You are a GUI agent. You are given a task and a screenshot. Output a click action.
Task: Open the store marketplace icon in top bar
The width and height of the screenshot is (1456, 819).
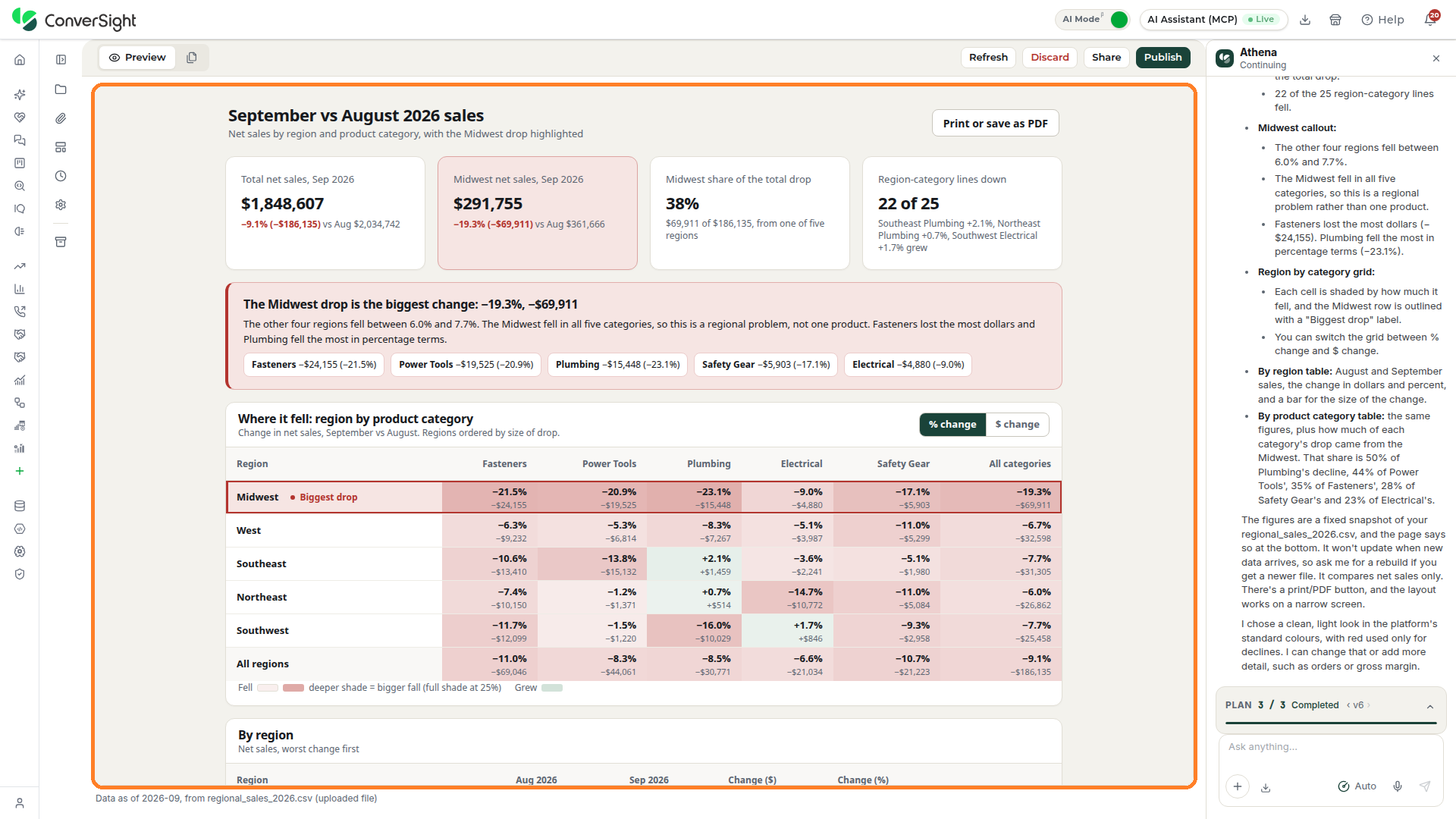(x=1335, y=20)
